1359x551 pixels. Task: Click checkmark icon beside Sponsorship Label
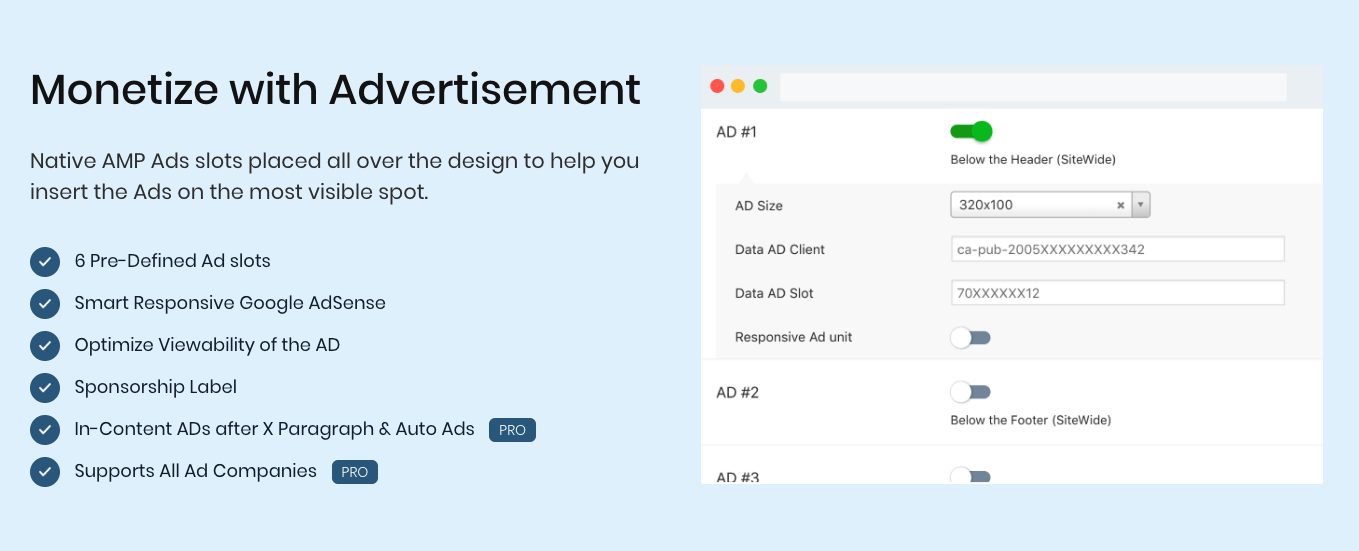(x=45, y=388)
